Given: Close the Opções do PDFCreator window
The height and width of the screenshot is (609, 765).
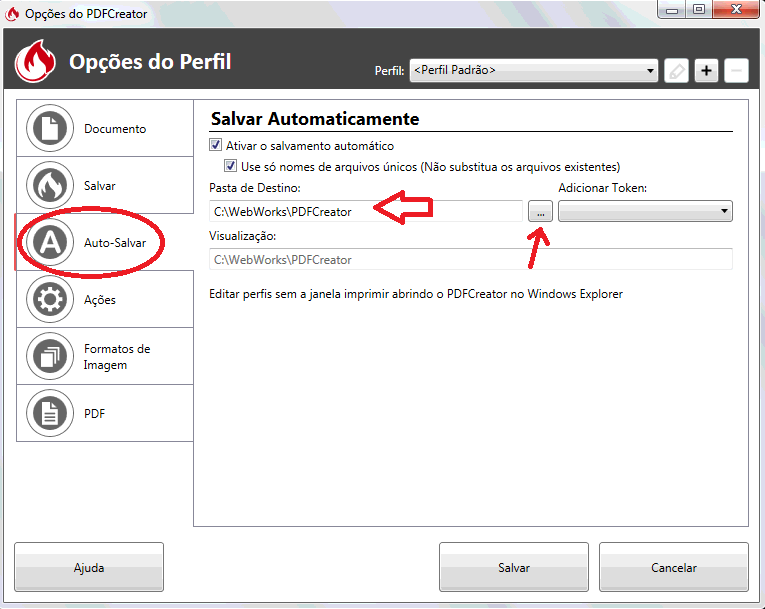Looking at the screenshot, I should pos(736,10).
